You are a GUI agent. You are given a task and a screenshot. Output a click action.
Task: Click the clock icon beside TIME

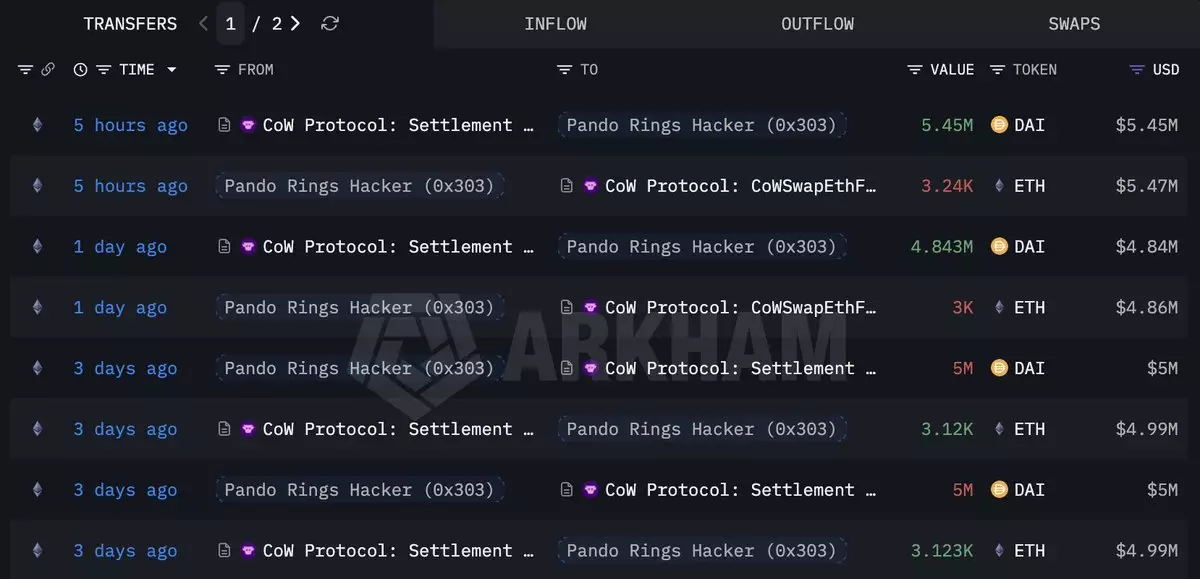pyautogui.click(x=80, y=69)
